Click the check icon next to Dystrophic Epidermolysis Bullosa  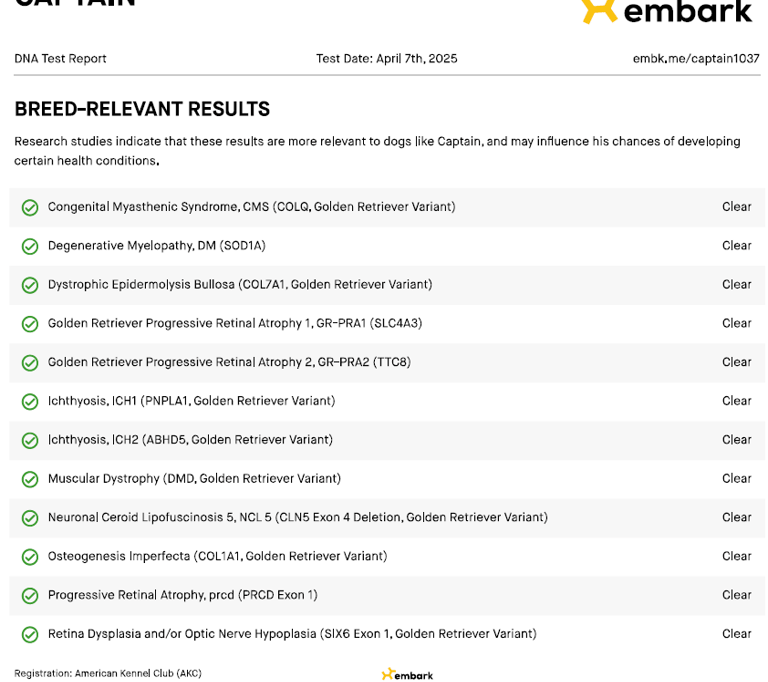pyautogui.click(x=30, y=285)
